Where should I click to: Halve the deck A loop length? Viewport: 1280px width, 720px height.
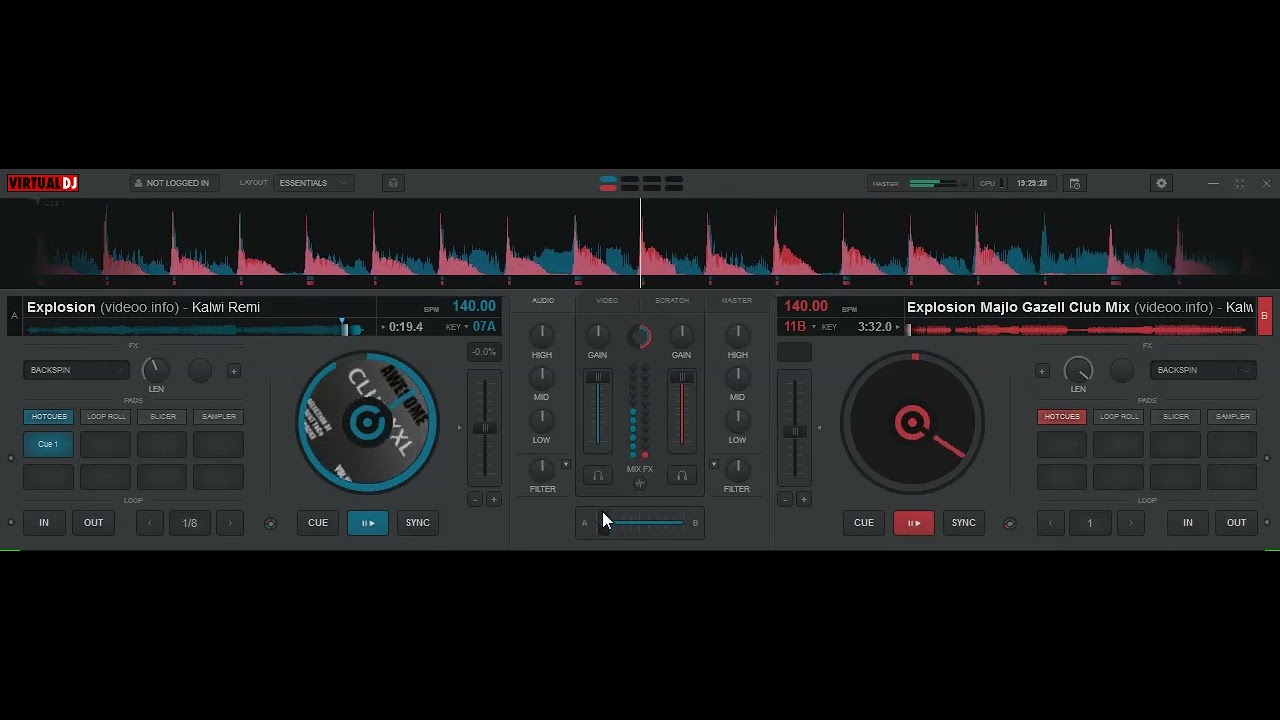[150, 523]
